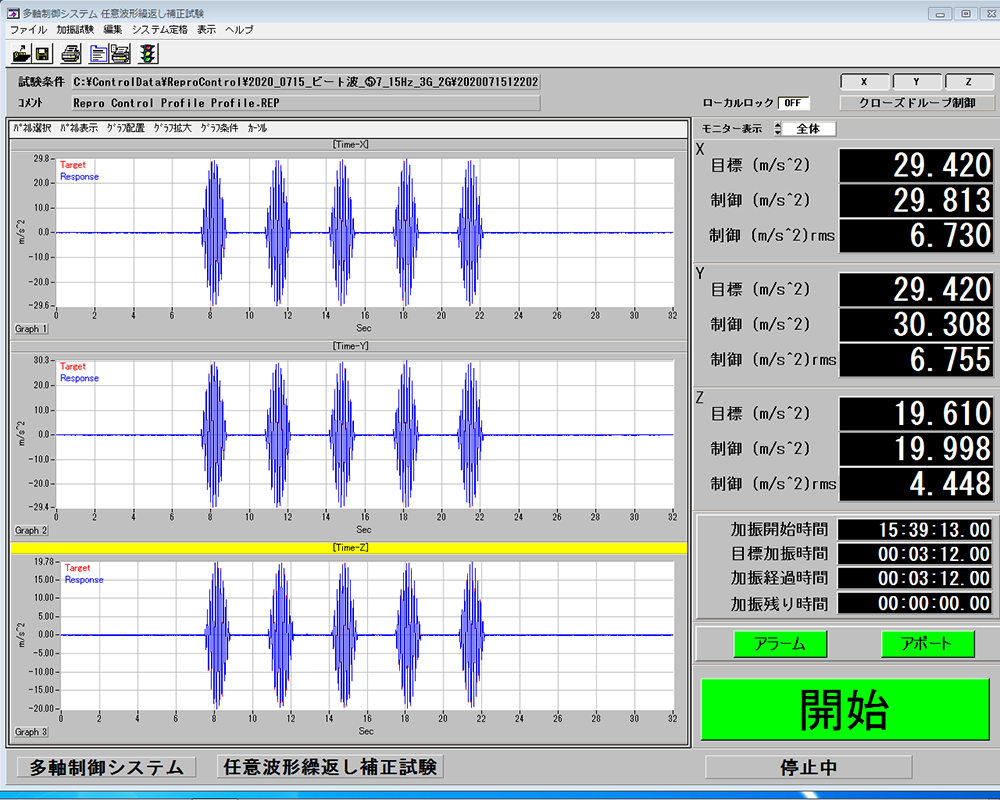Click the floppy disk save icon
Viewport: 1000px width, 800px height.
(x=42, y=54)
